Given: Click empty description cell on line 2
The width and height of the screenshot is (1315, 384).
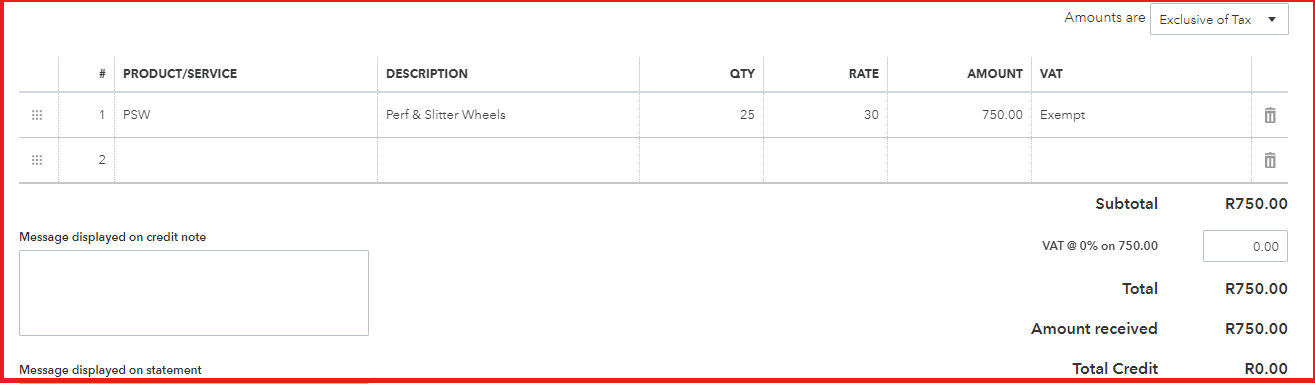Looking at the screenshot, I should click(508, 160).
